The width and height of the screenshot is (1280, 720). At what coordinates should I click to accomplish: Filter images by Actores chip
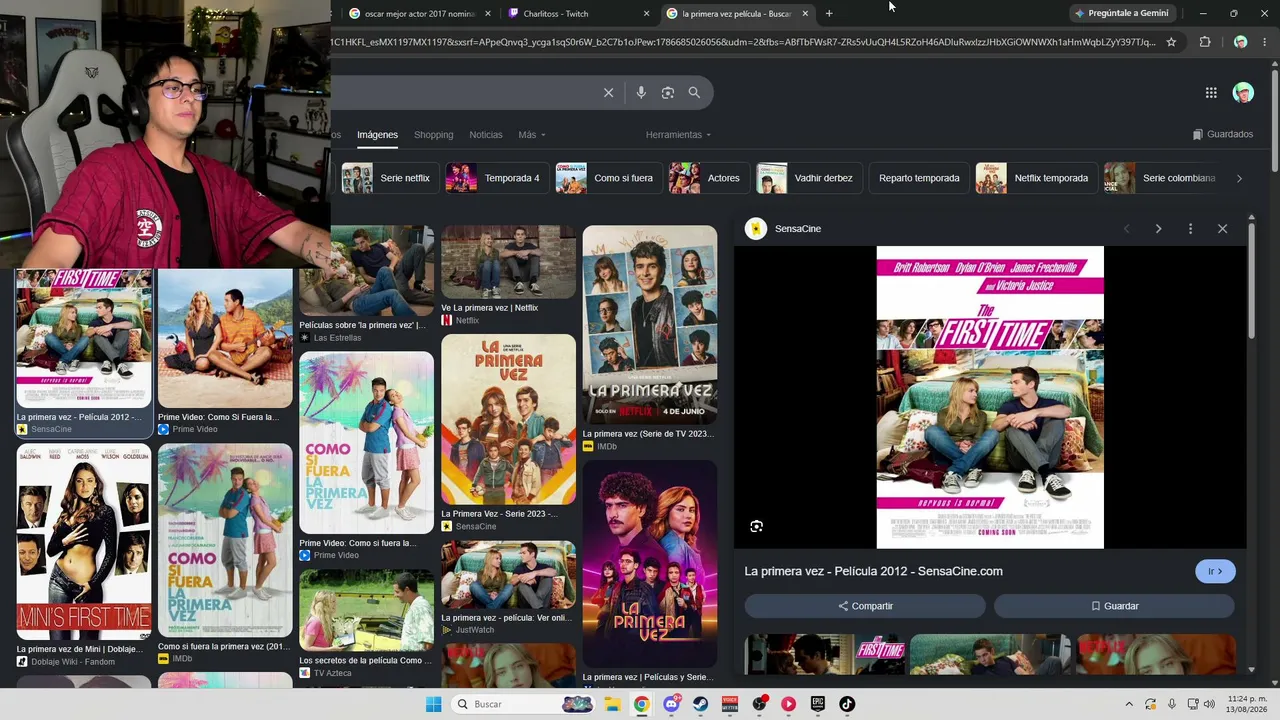click(707, 178)
